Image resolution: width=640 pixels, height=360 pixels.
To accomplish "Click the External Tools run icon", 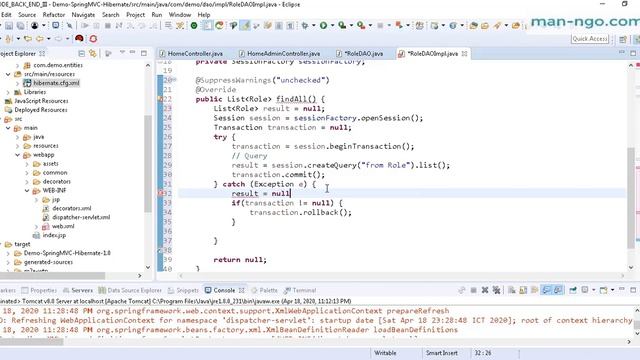I will pos(361,26).
